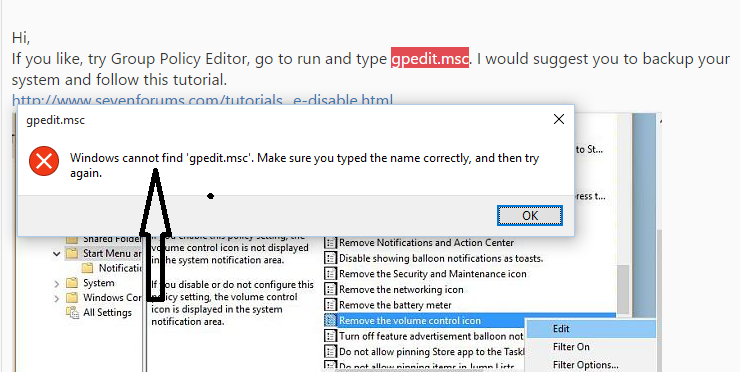Select Remove the Security and Maintenance icon policy
The width and height of the screenshot is (740, 372).
(x=432, y=274)
